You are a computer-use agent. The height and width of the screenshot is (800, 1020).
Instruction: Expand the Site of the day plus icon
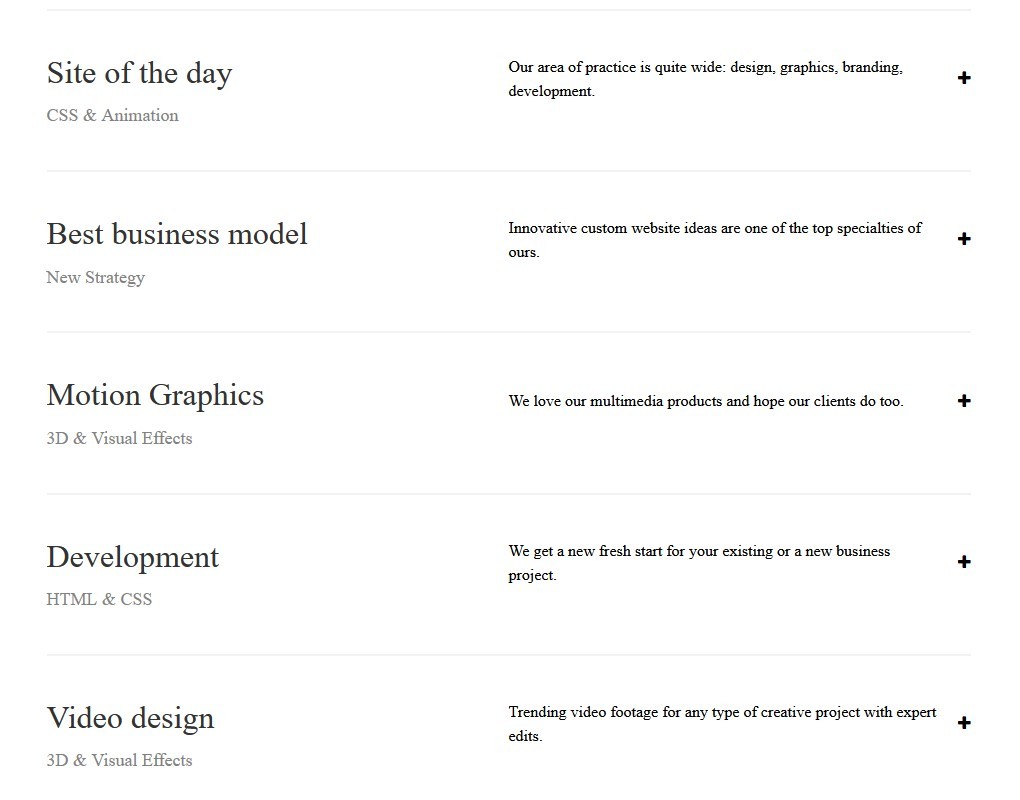pyautogui.click(x=963, y=78)
